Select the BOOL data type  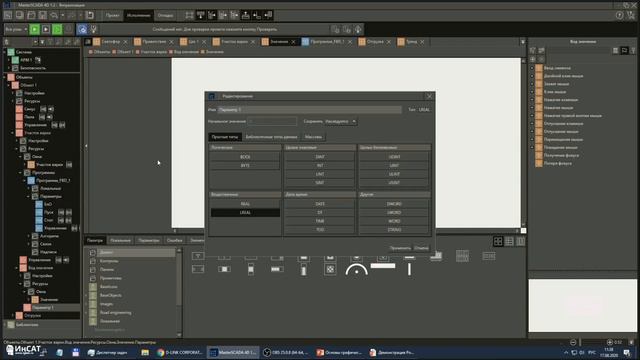(245, 157)
